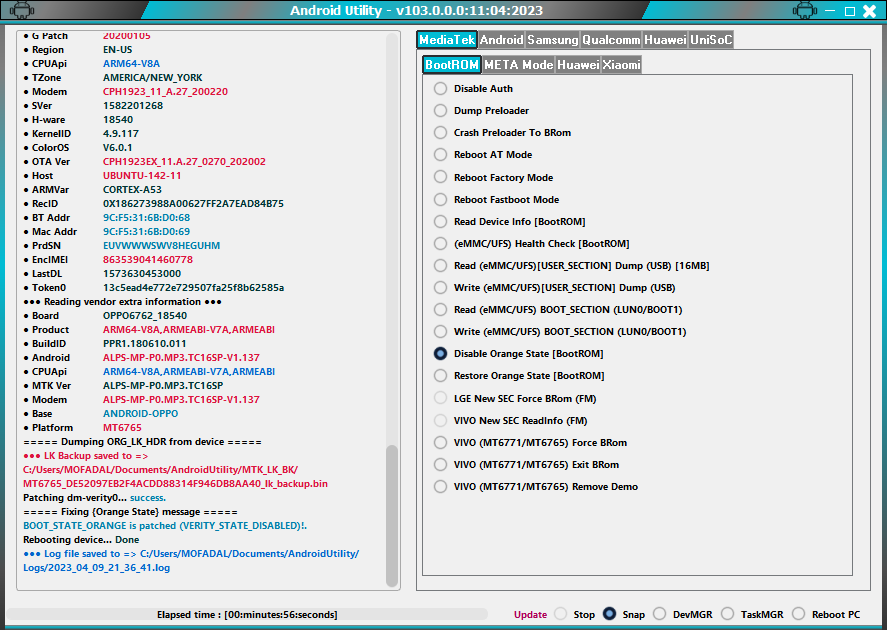887x630 pixels.
Task: Click the log panel vertical scrollbar thumb
Action: 391,516
